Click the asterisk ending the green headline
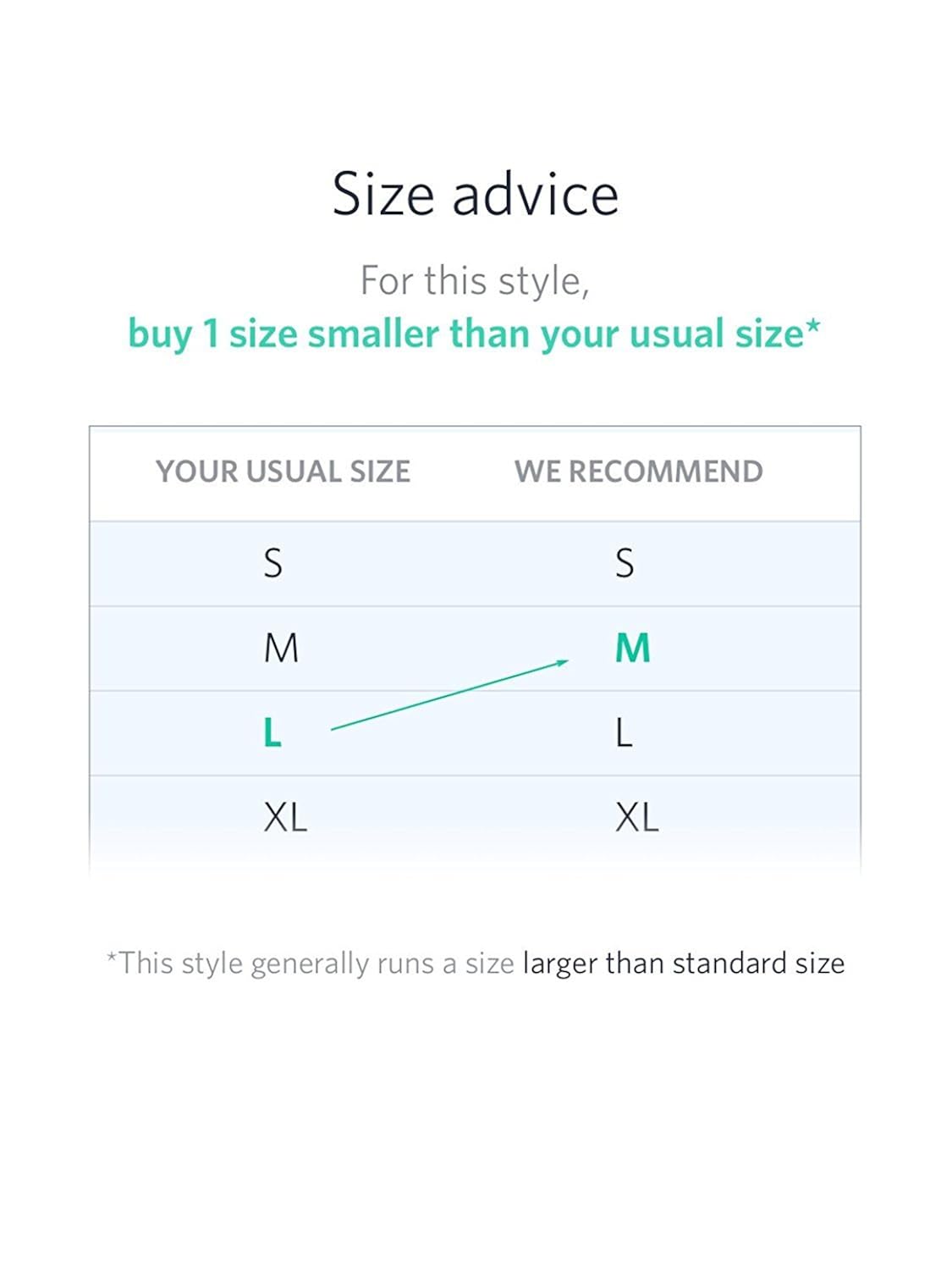 (x=813, y=327)
